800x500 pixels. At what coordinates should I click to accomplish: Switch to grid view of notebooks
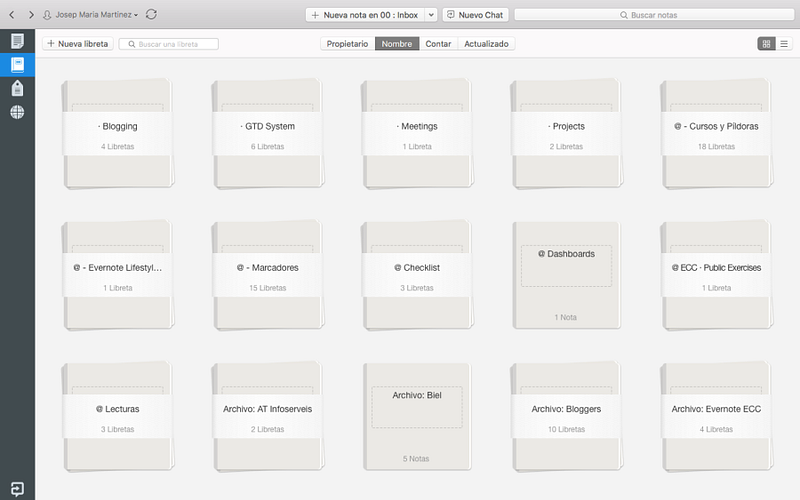pos(766,44)
